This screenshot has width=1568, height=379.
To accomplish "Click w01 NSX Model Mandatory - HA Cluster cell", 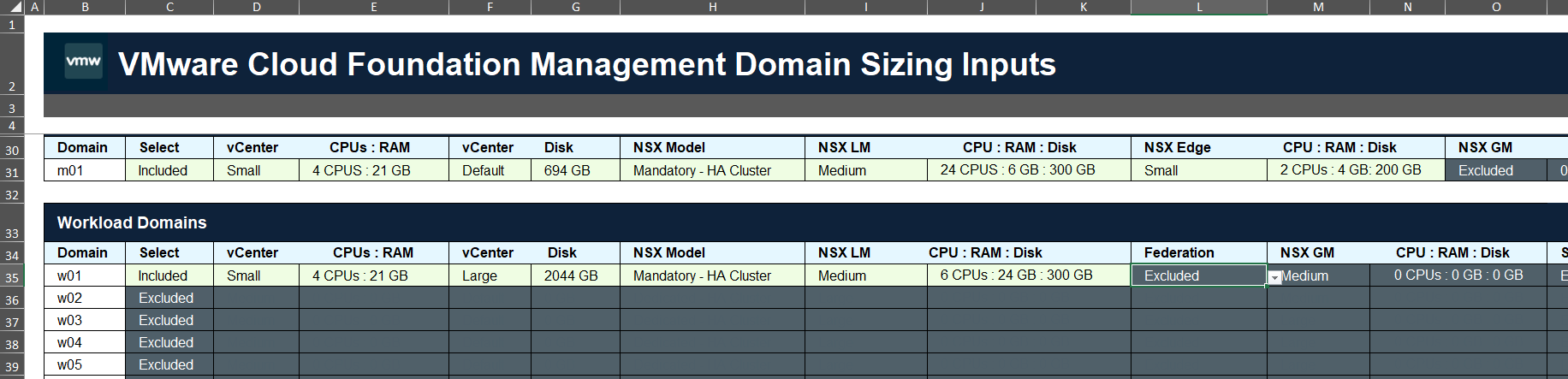I will point(712,275).
